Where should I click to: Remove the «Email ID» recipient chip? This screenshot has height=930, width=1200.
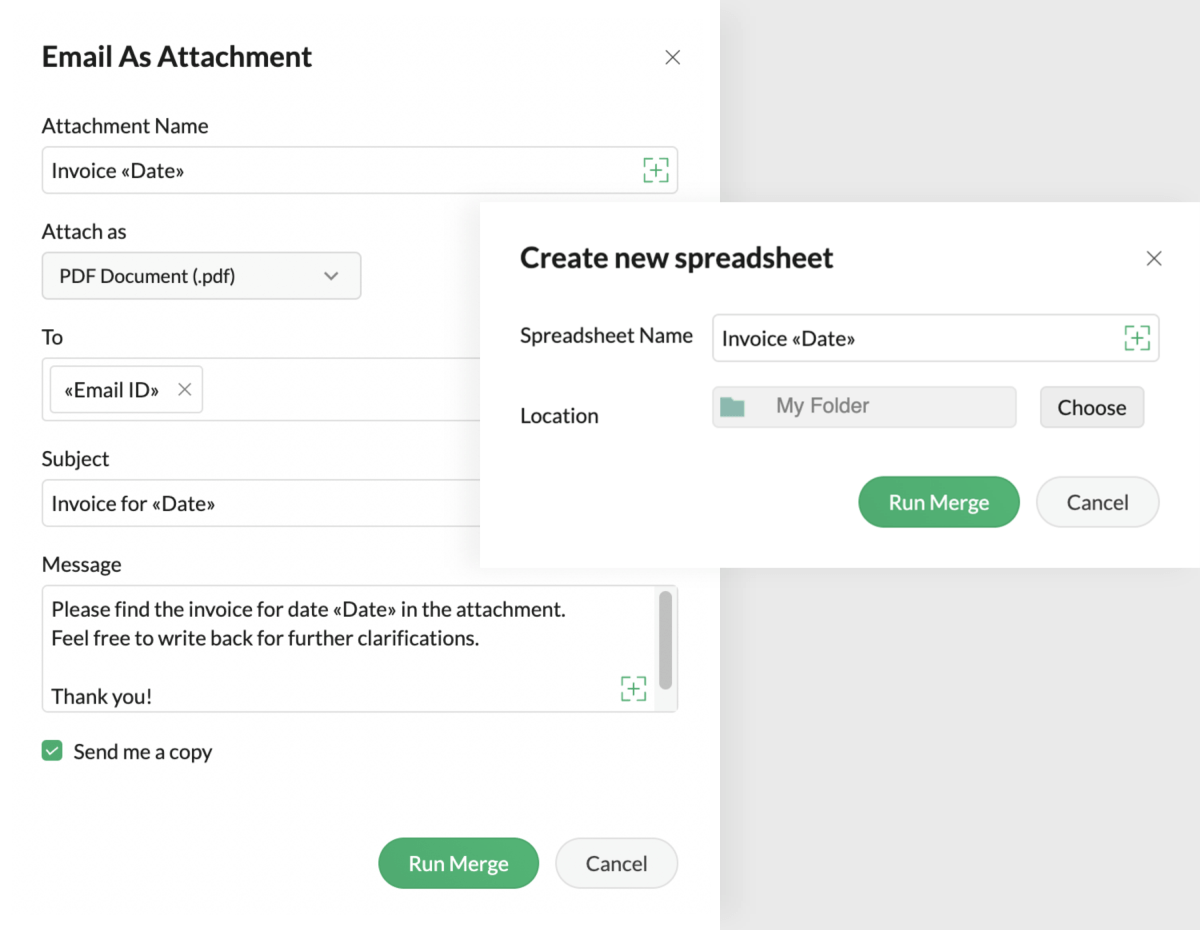185,390
